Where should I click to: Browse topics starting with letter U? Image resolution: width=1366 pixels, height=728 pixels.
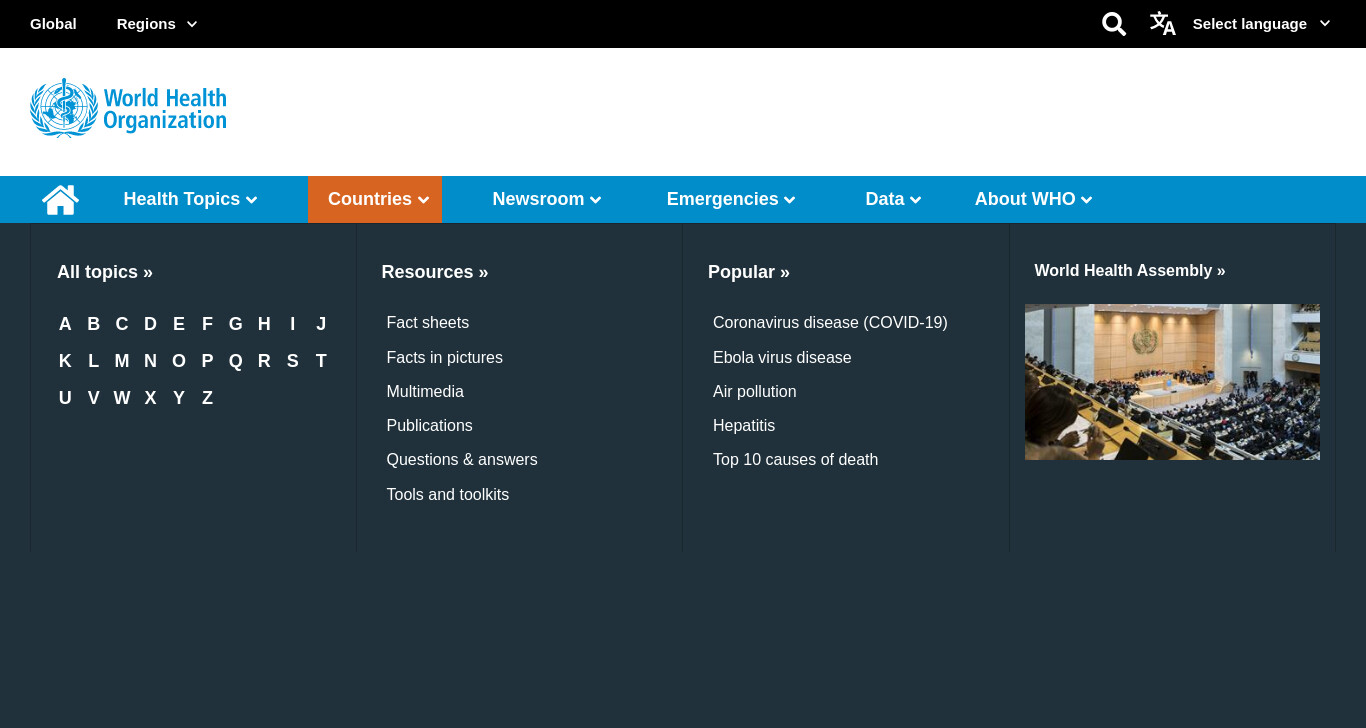(65, 398)
